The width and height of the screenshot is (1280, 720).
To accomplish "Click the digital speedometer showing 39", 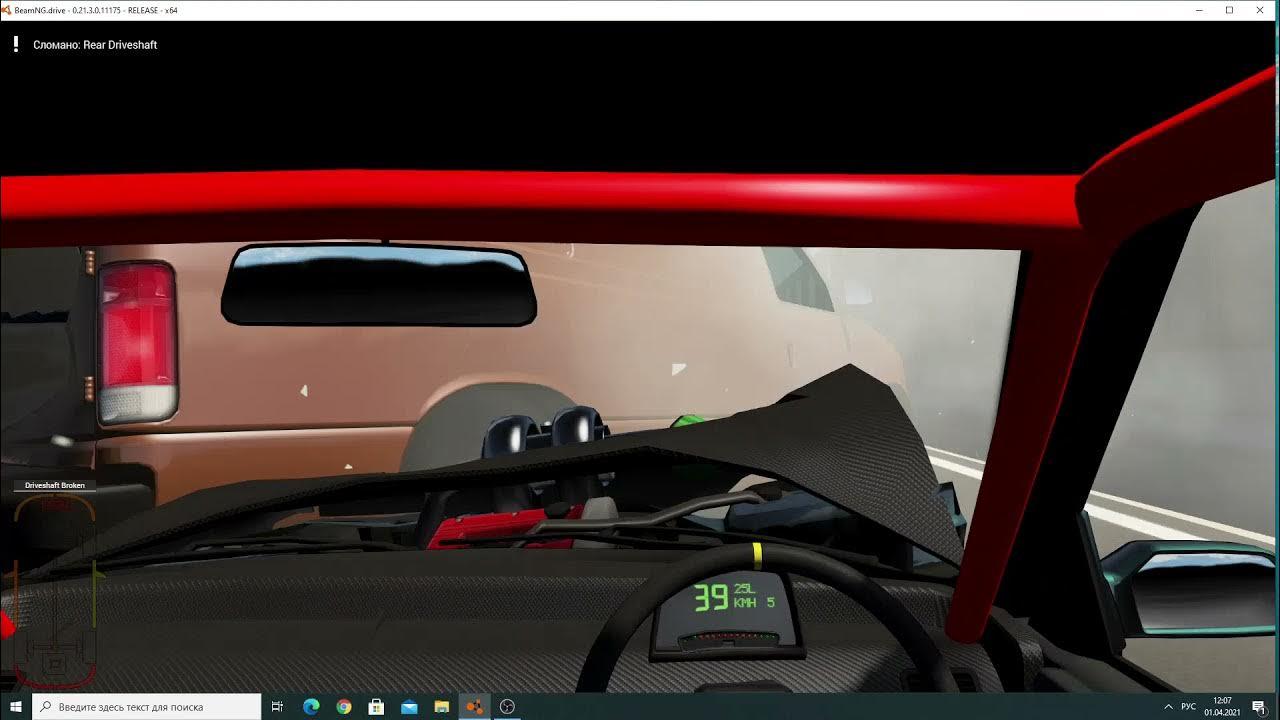I will pos(711,598).
